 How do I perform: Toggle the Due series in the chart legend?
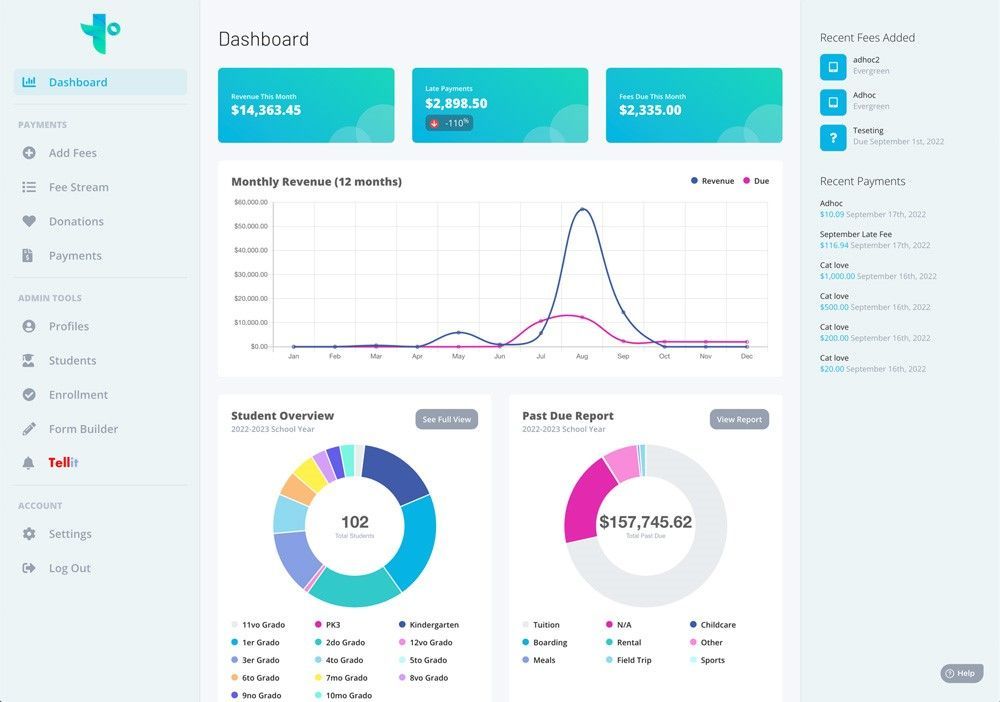756,181
